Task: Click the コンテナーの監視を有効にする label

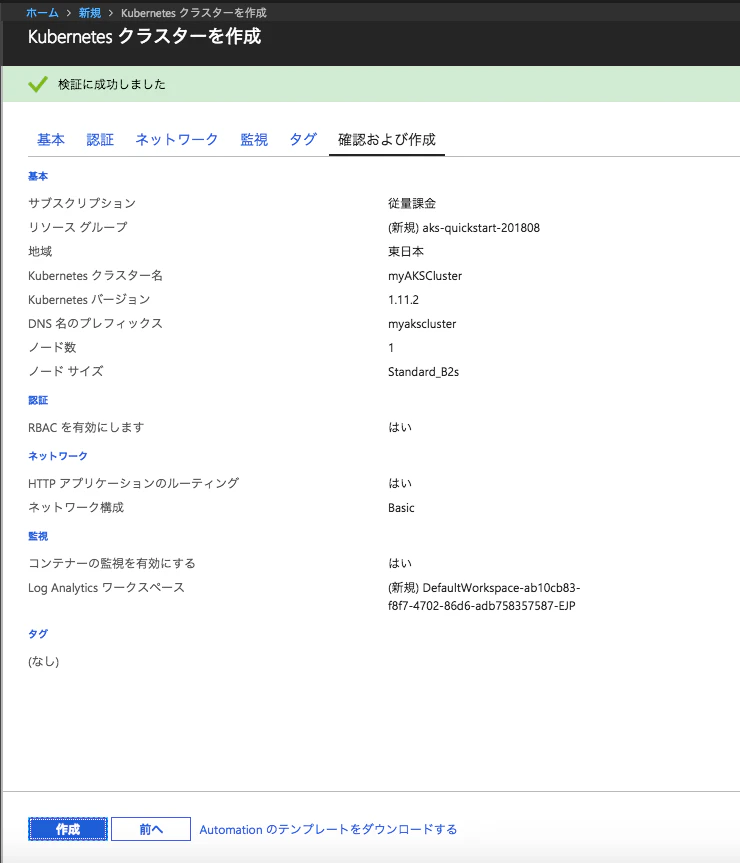Action: (112, 564)
